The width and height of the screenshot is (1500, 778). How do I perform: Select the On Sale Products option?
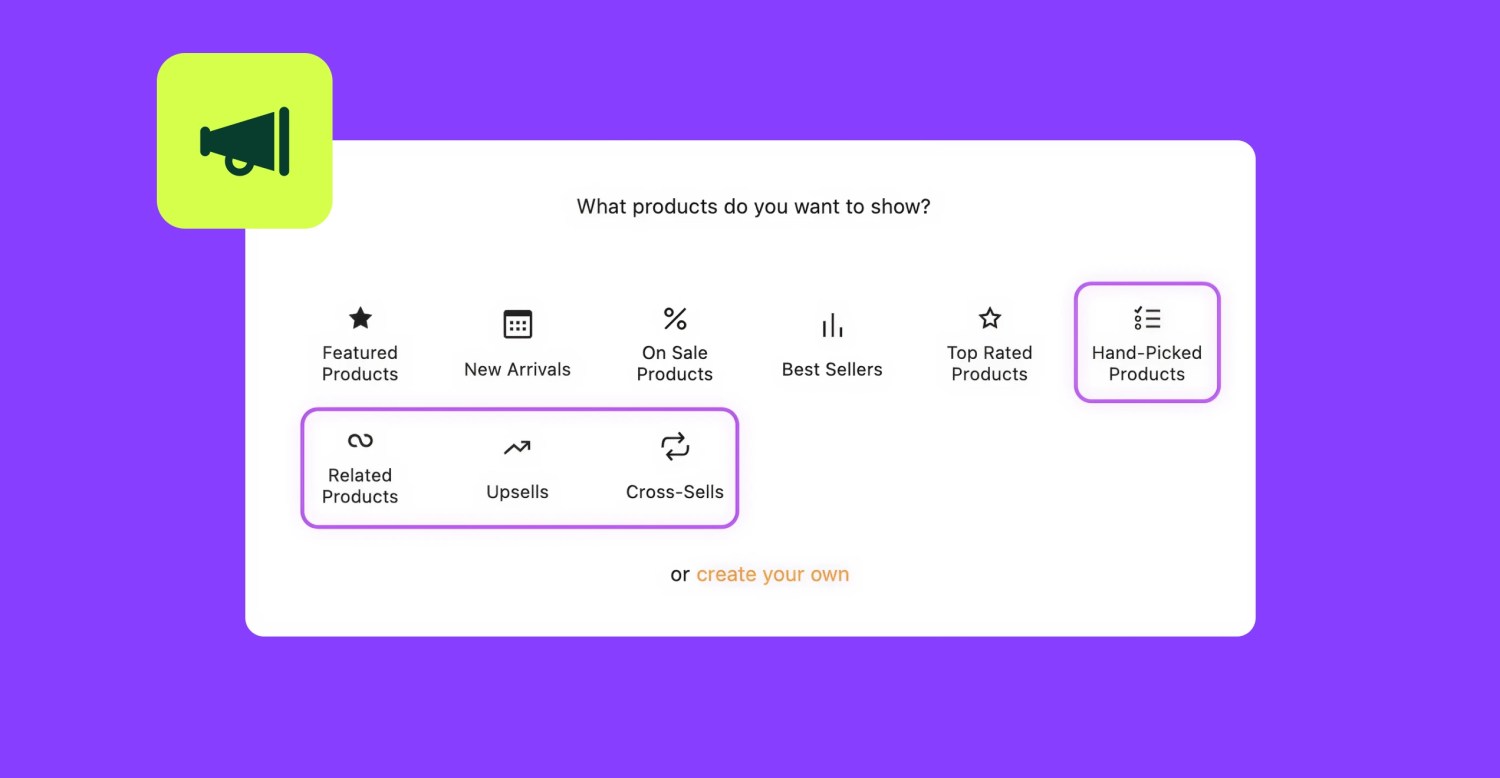point(675,345)
